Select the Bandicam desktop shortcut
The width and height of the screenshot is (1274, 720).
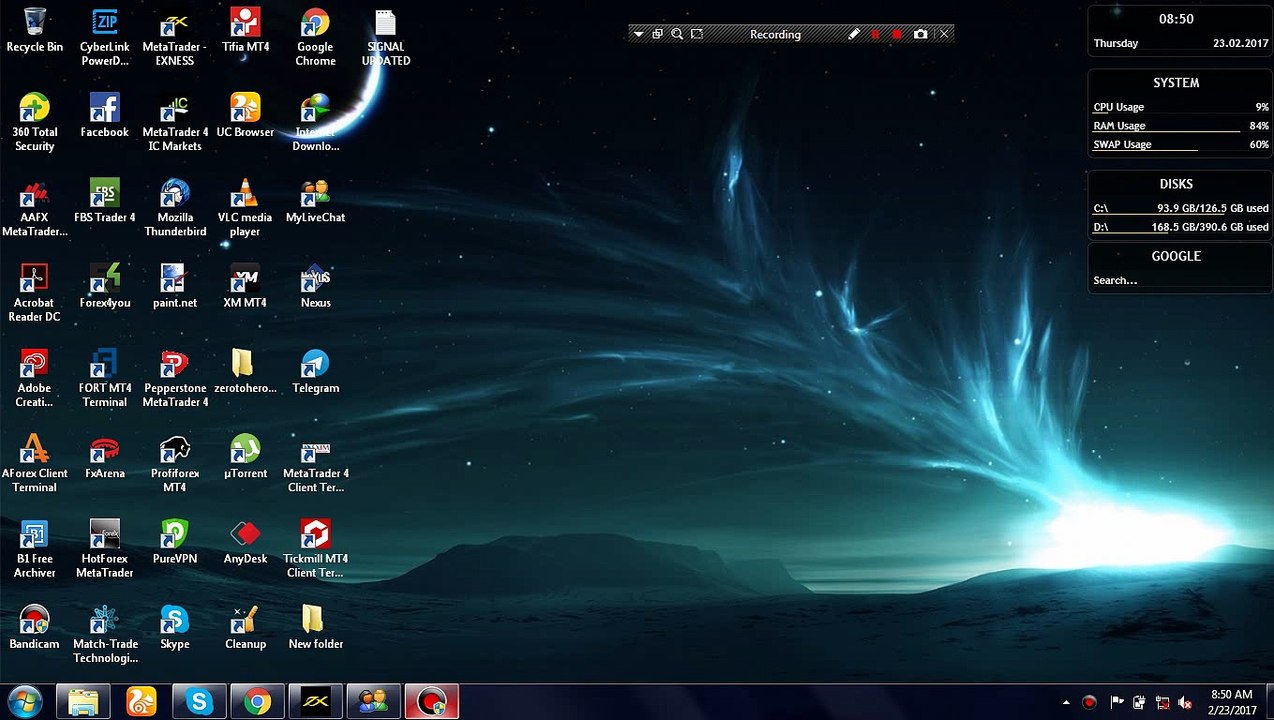(34, 628)
